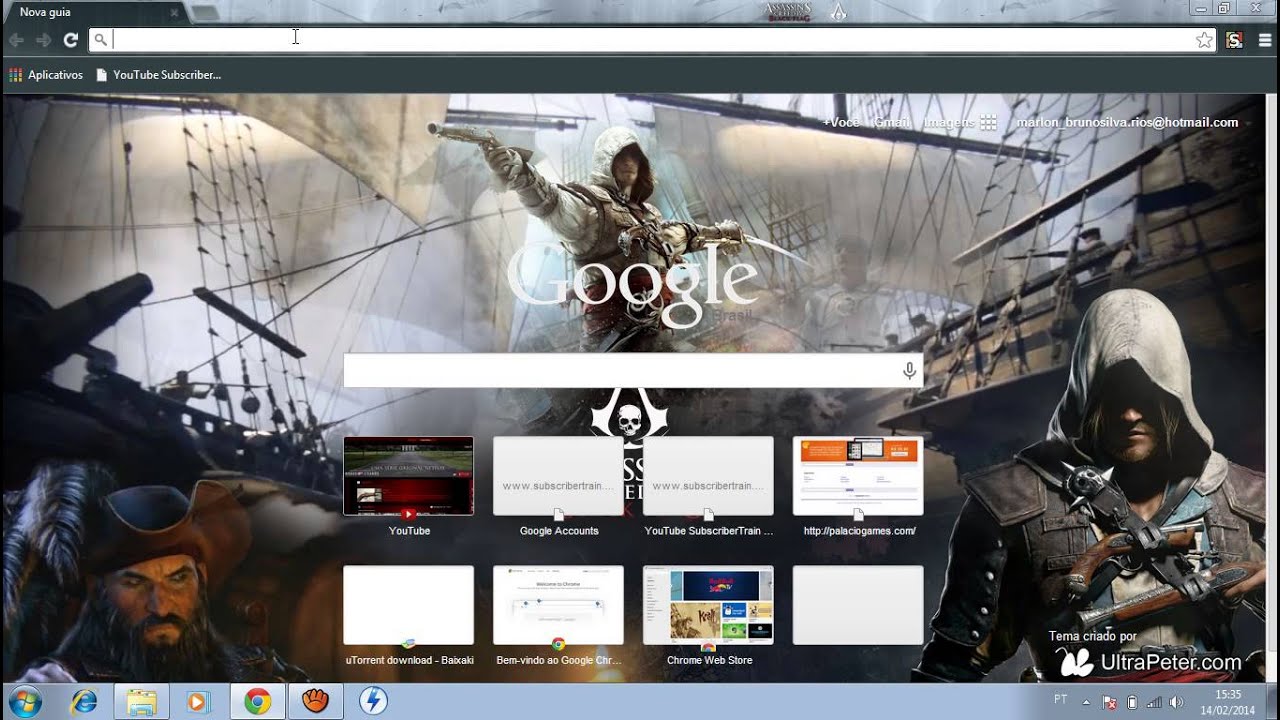The width and height of the screenshot is (1280, 720).
Task: Open the orange paw app in taskbar
Action: point(315,701)
